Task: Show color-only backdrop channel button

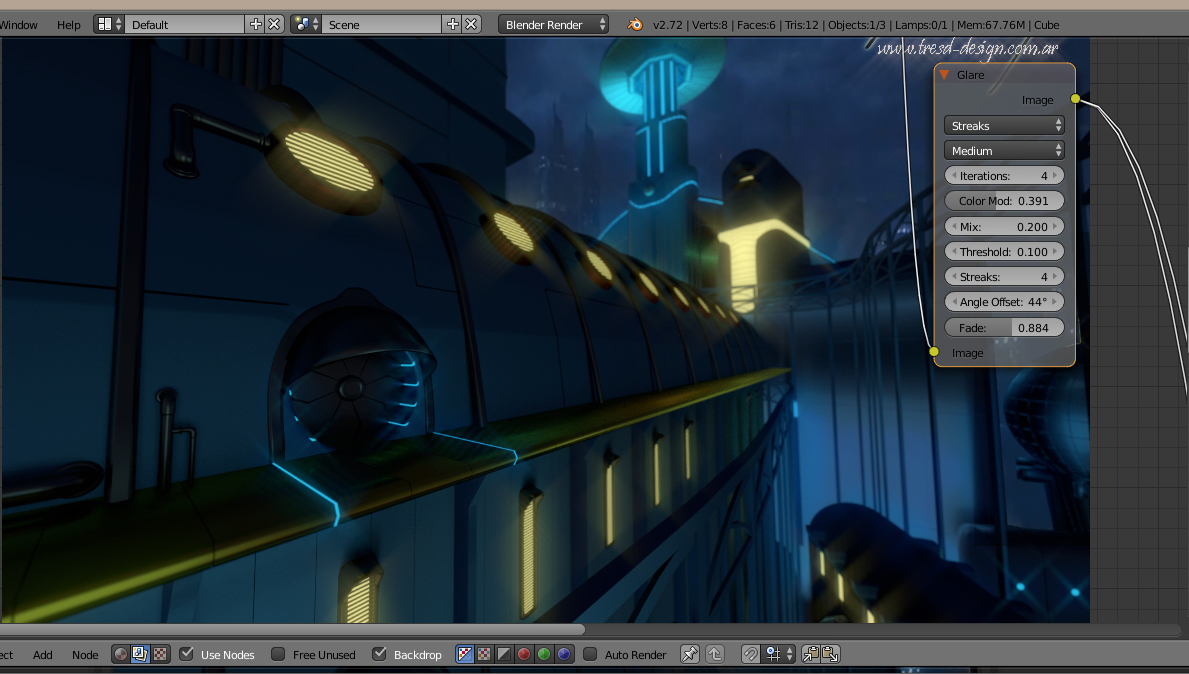Action: (x=485, y=654)
